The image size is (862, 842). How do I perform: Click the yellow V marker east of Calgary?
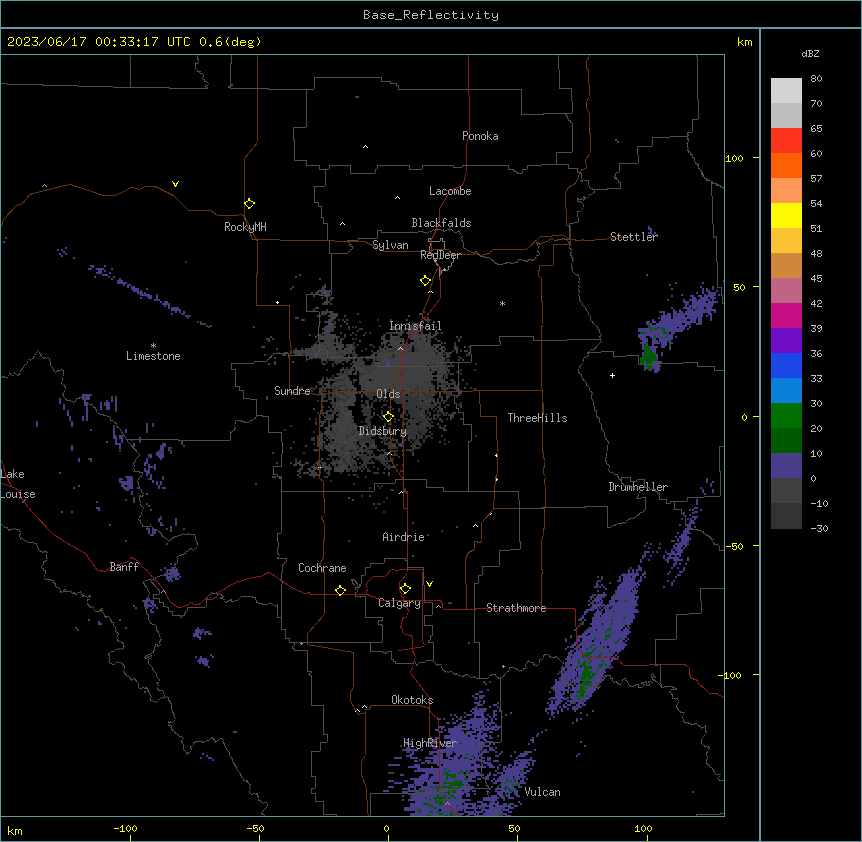click(x=429, y=584)
